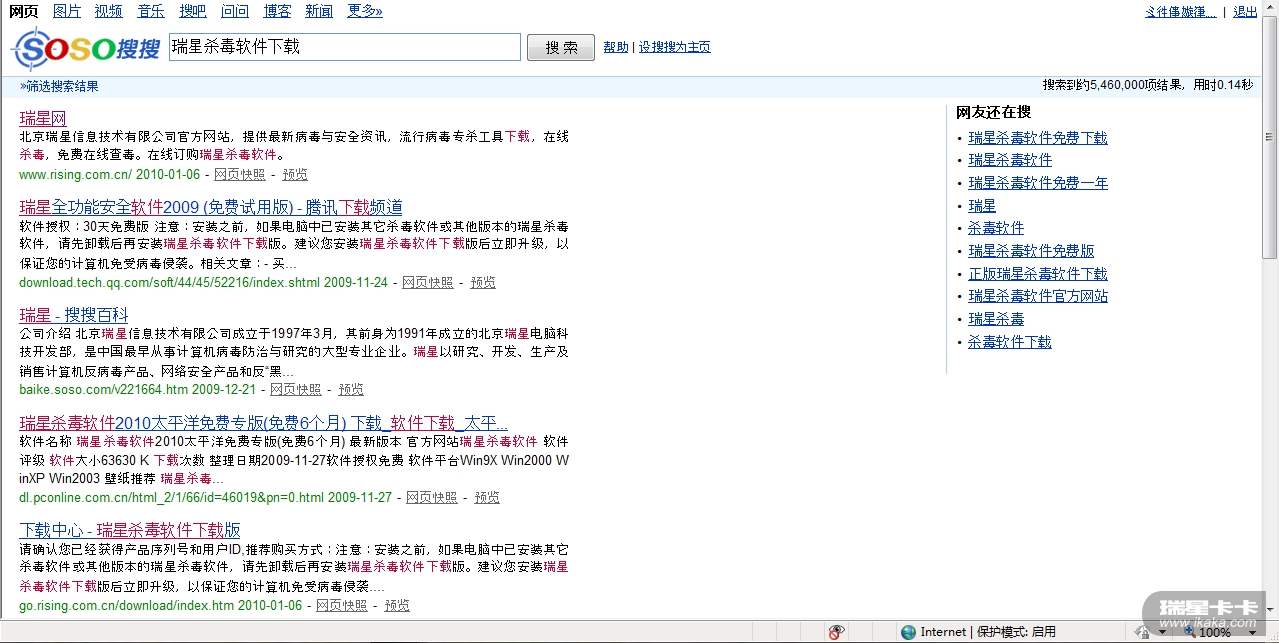This screenshot has width=1279, height=643.
Task: Click 预览 for go.rising.com.cn result
Action: [x=397, y=605]
